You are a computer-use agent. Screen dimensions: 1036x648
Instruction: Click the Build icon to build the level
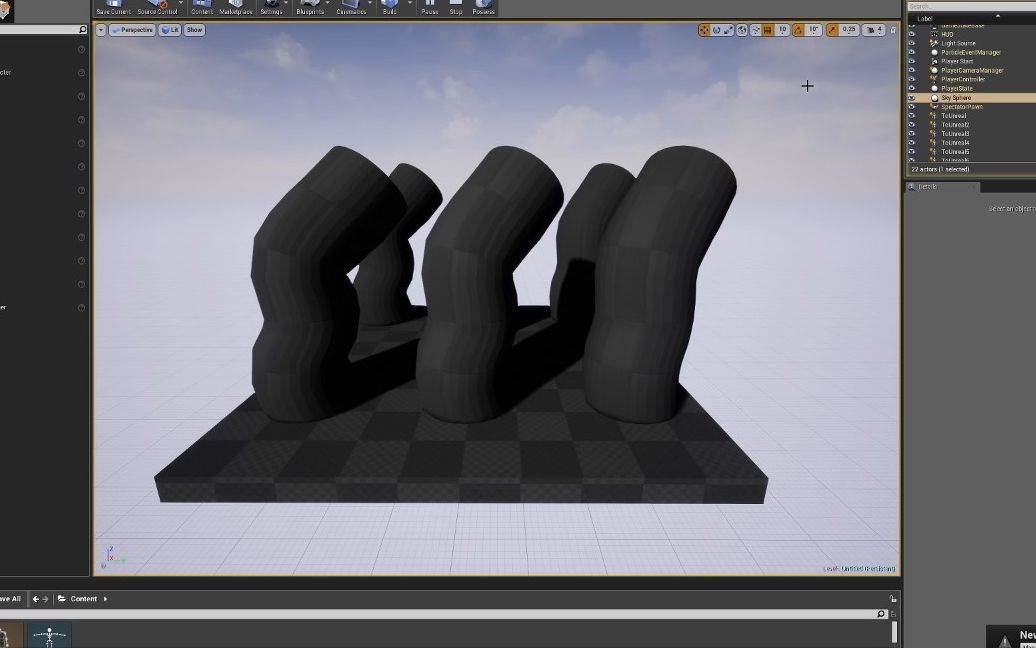tap(389, 6)
